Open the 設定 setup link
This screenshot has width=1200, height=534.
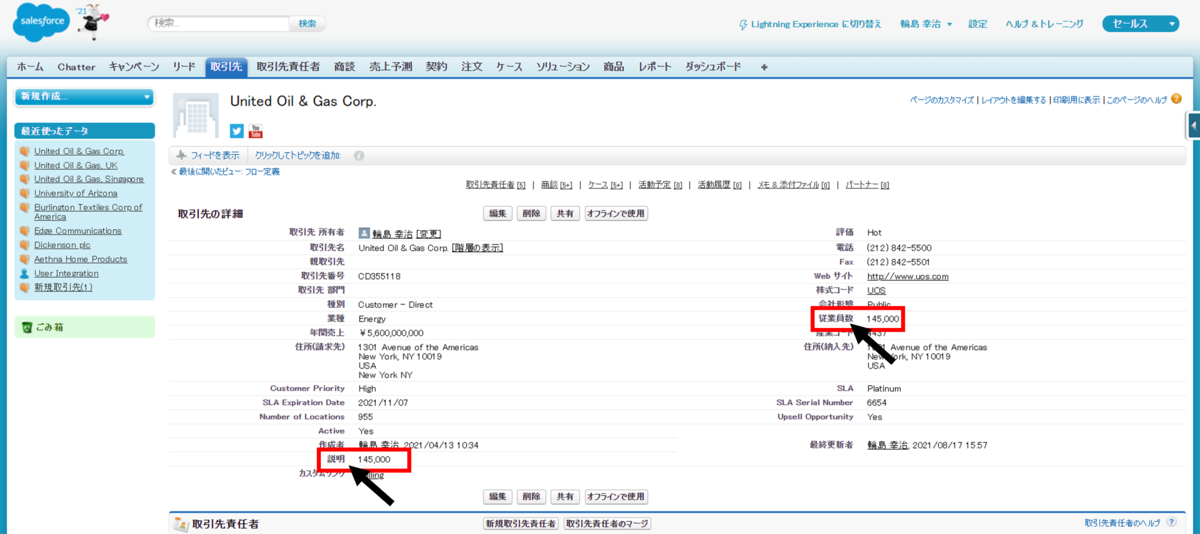[978, 24]
